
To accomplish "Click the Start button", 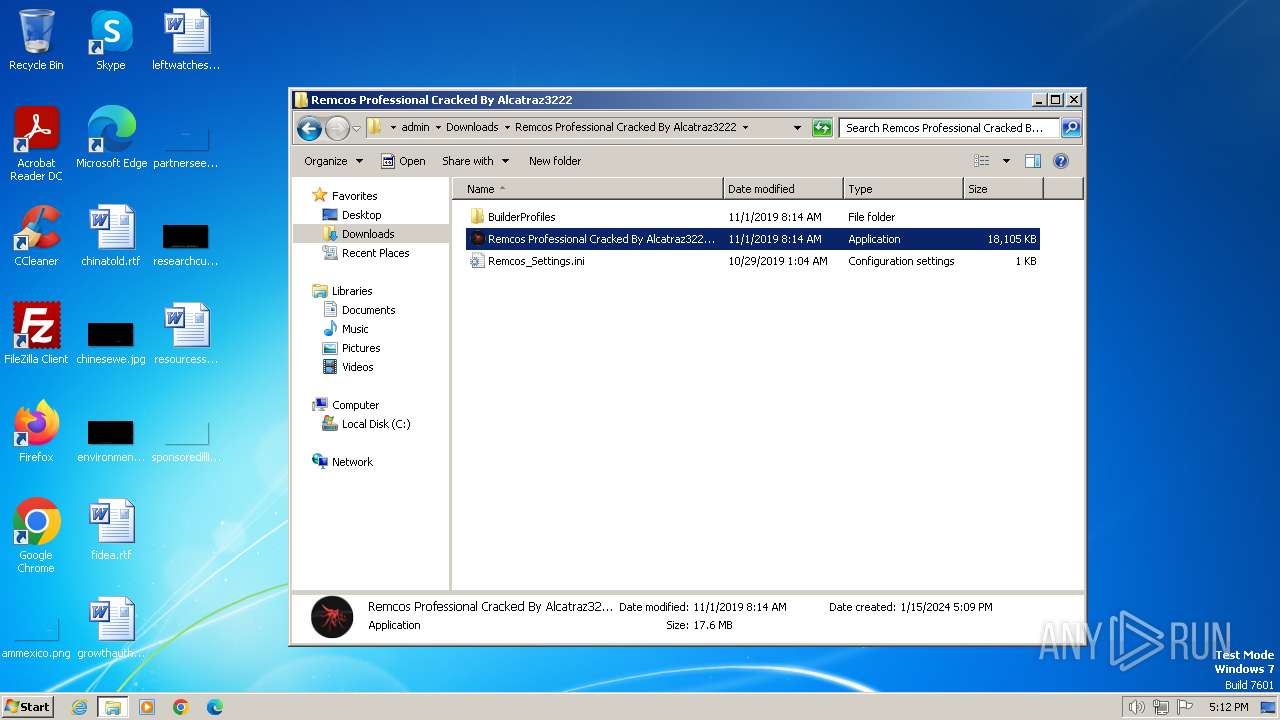I will coord(28,707).
